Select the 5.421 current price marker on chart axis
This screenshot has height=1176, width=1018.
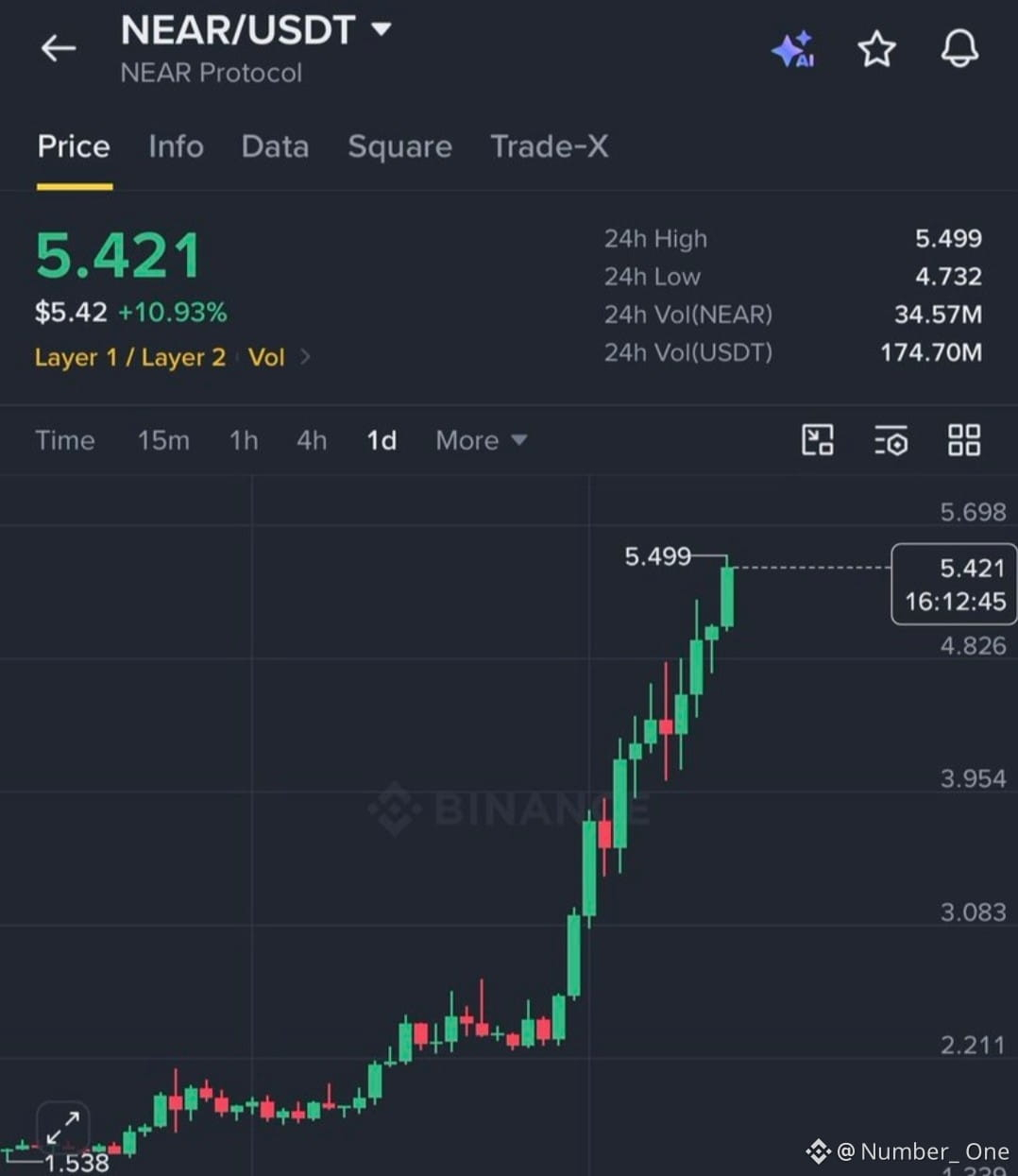coord(954,584)
